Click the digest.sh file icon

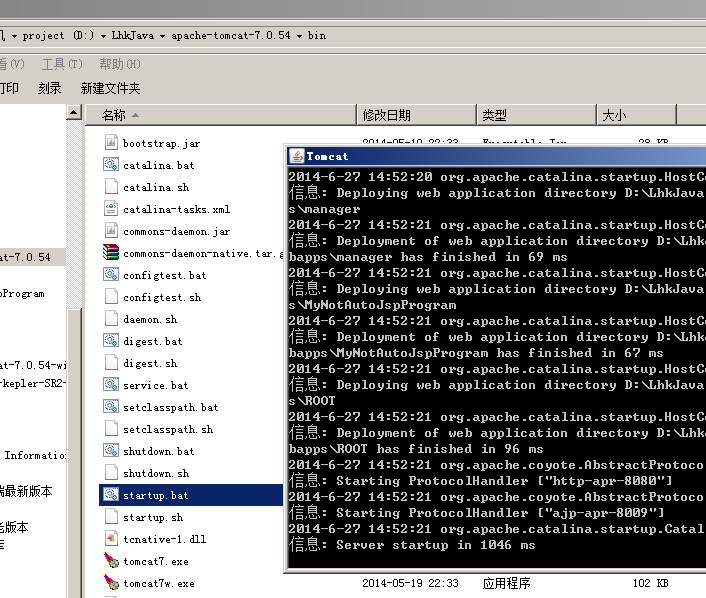tap(111, 362)
